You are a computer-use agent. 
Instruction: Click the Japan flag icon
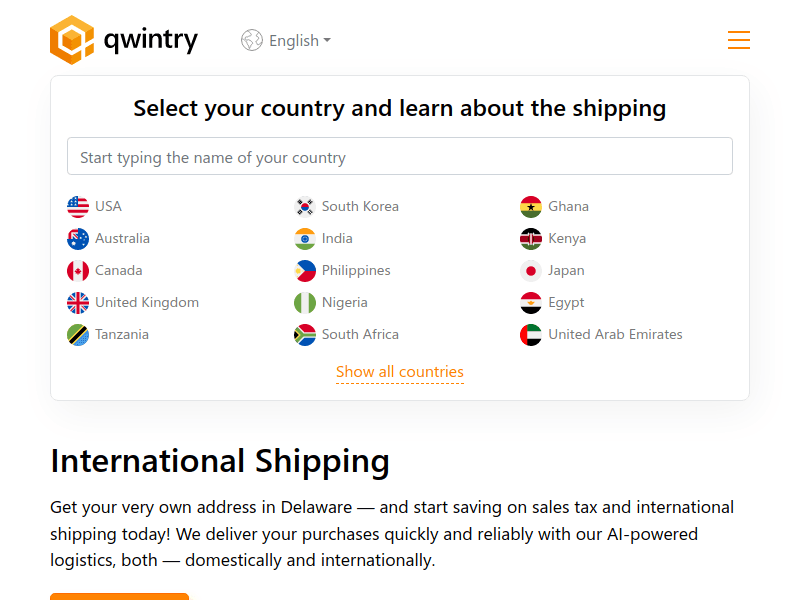530,270
